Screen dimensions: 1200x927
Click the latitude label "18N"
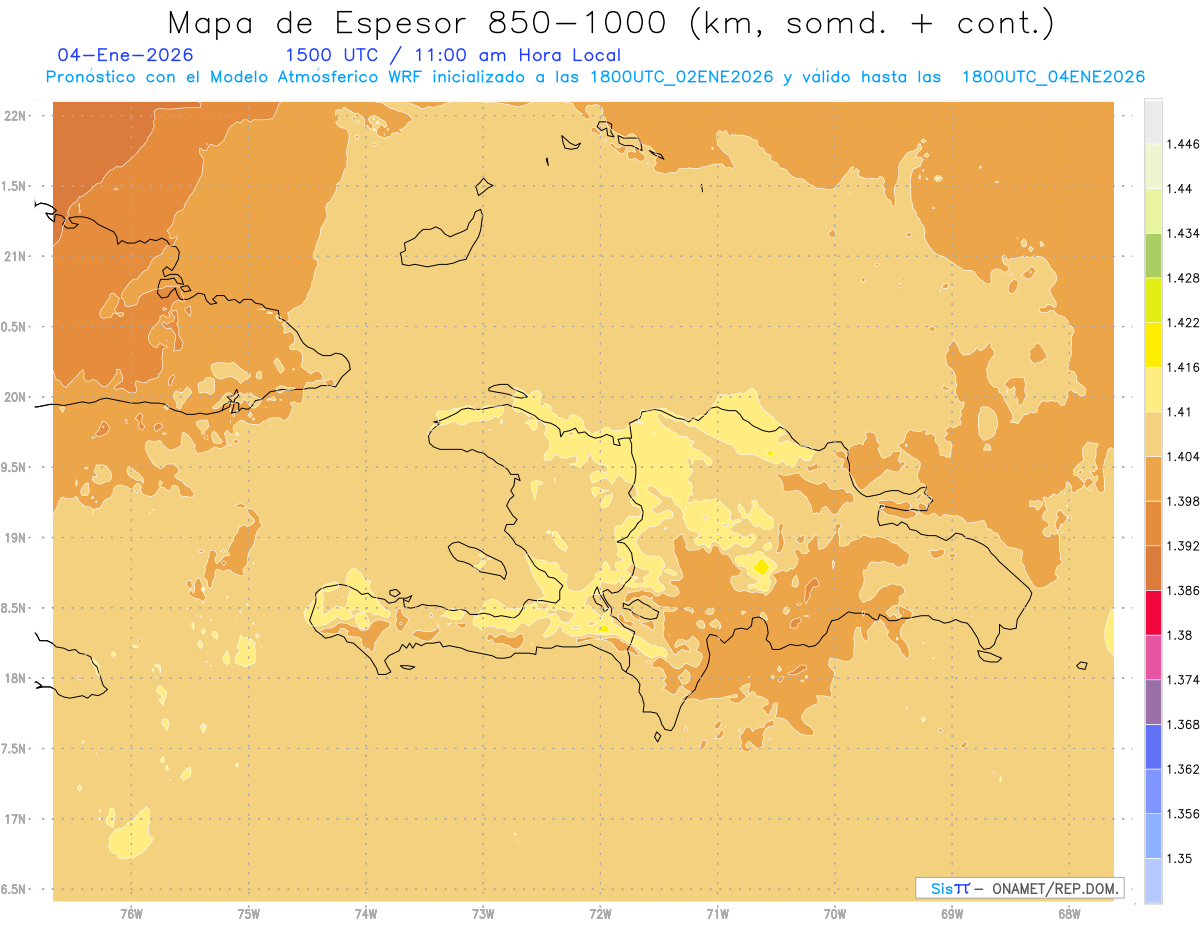pos(16,679)
